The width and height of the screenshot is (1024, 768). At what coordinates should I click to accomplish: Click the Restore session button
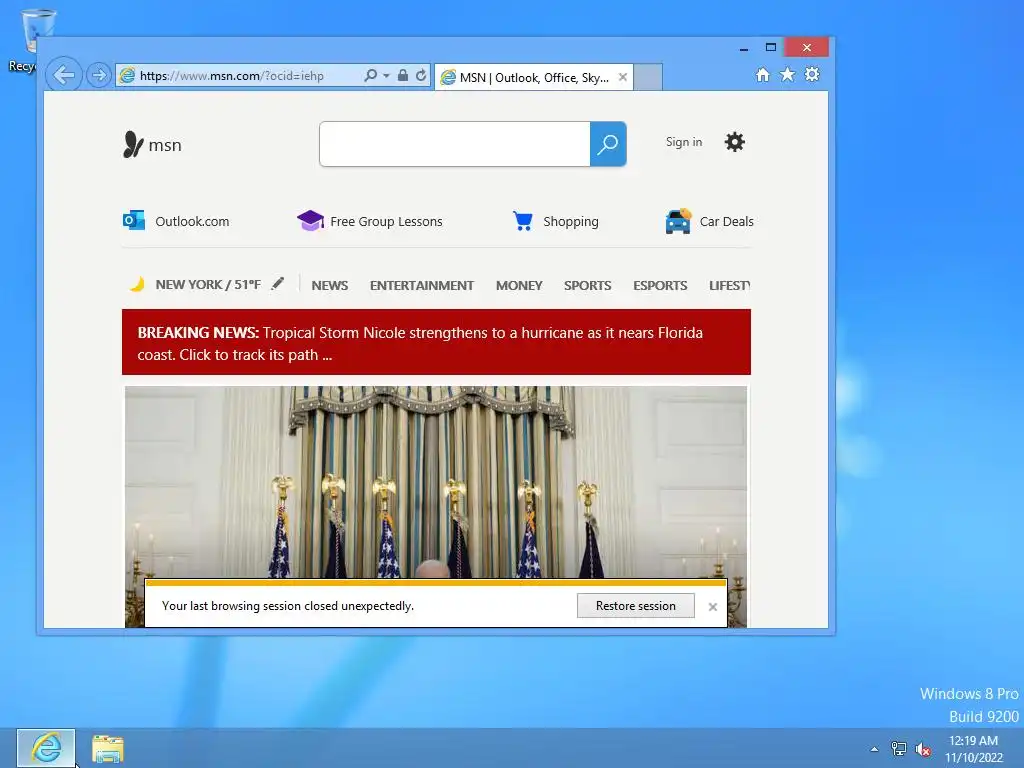point(635,605)
